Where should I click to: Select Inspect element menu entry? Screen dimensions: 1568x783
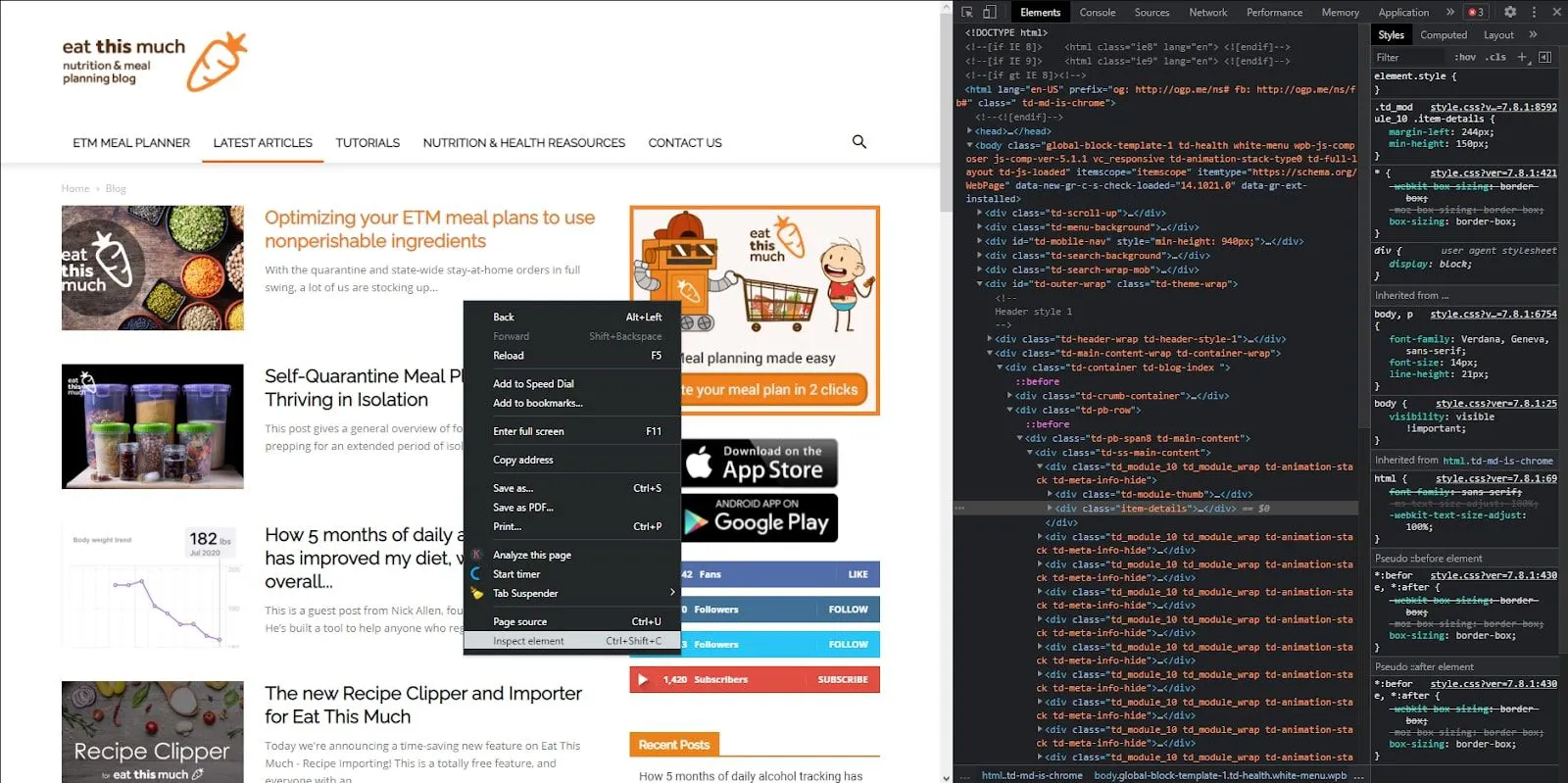tap(572, 641)
